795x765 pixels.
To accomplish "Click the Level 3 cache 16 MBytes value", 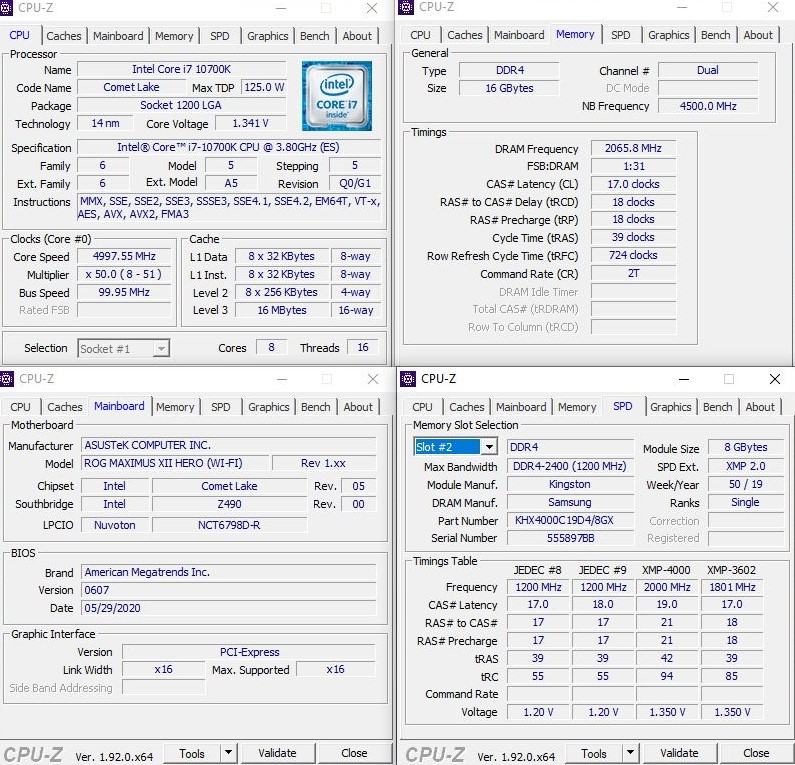I will pos(282,310).
